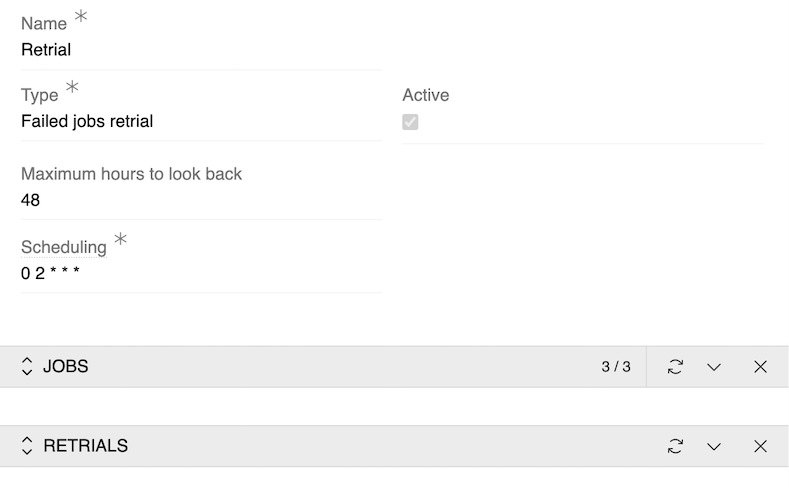Image resolution: width=789 pixels, height=488 pixels.
Task: Toggle the Active checkbox
Action: pyautogui.click(x=410, y=122)
